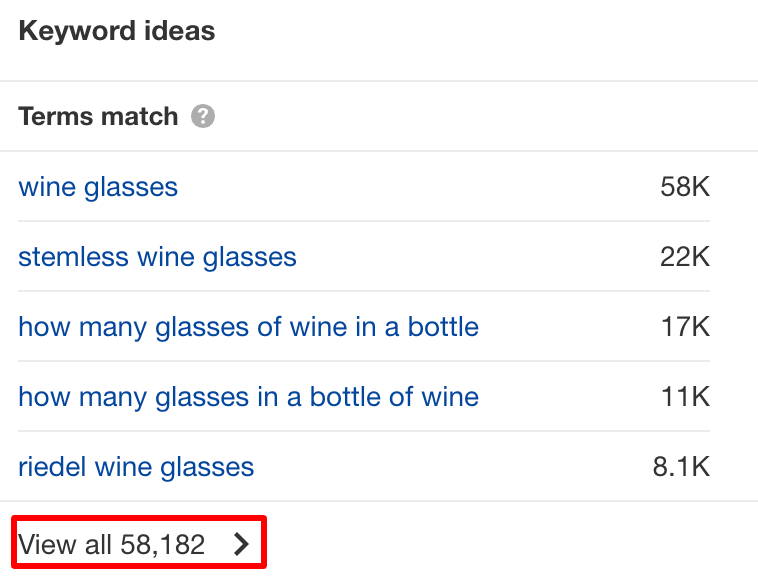Screen dimensions: 758x578
Task: Click the 'Keyword ideas' panel title
Action: pyautogui.click(x=116, y=31)
